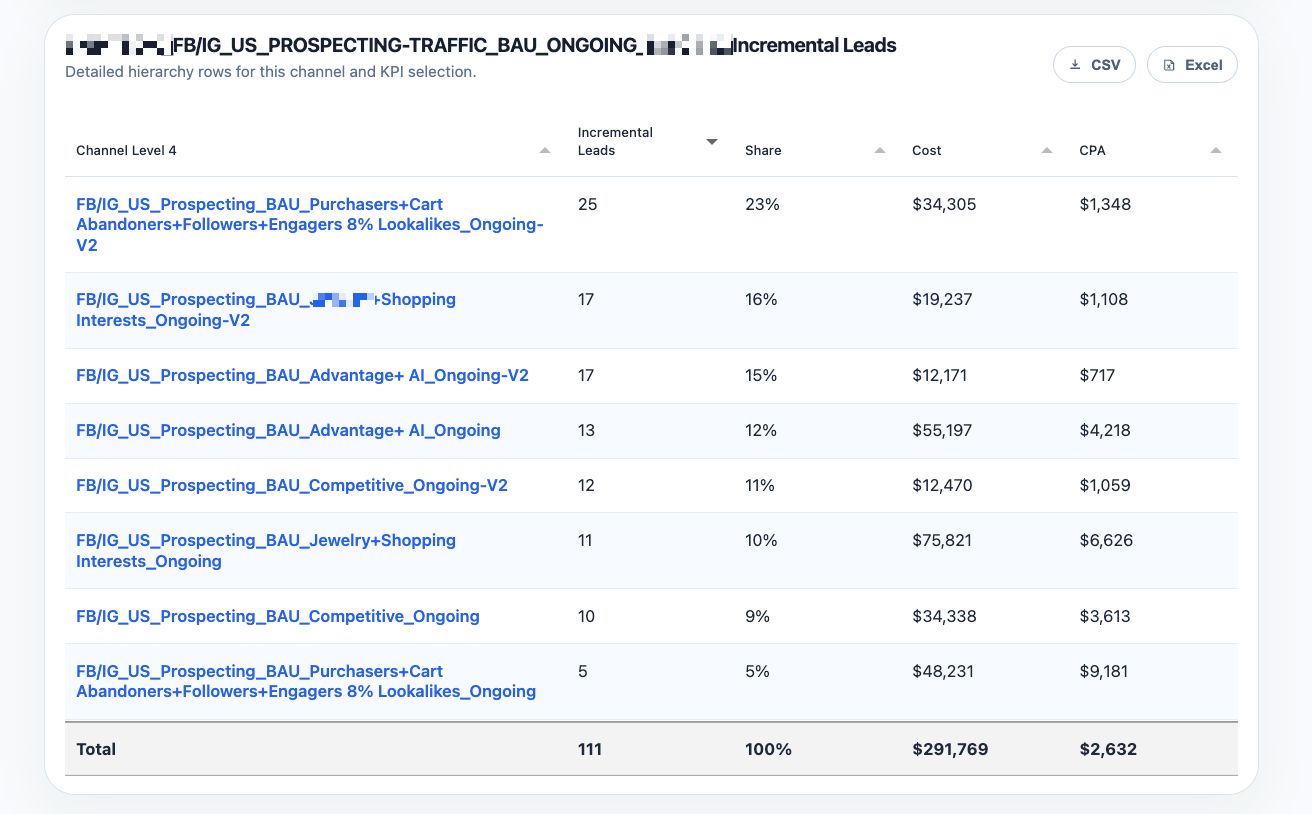This screenshot has height=814, width=1312.
Task: Select the total $291,769 cost cell
Action: [950, 749]
